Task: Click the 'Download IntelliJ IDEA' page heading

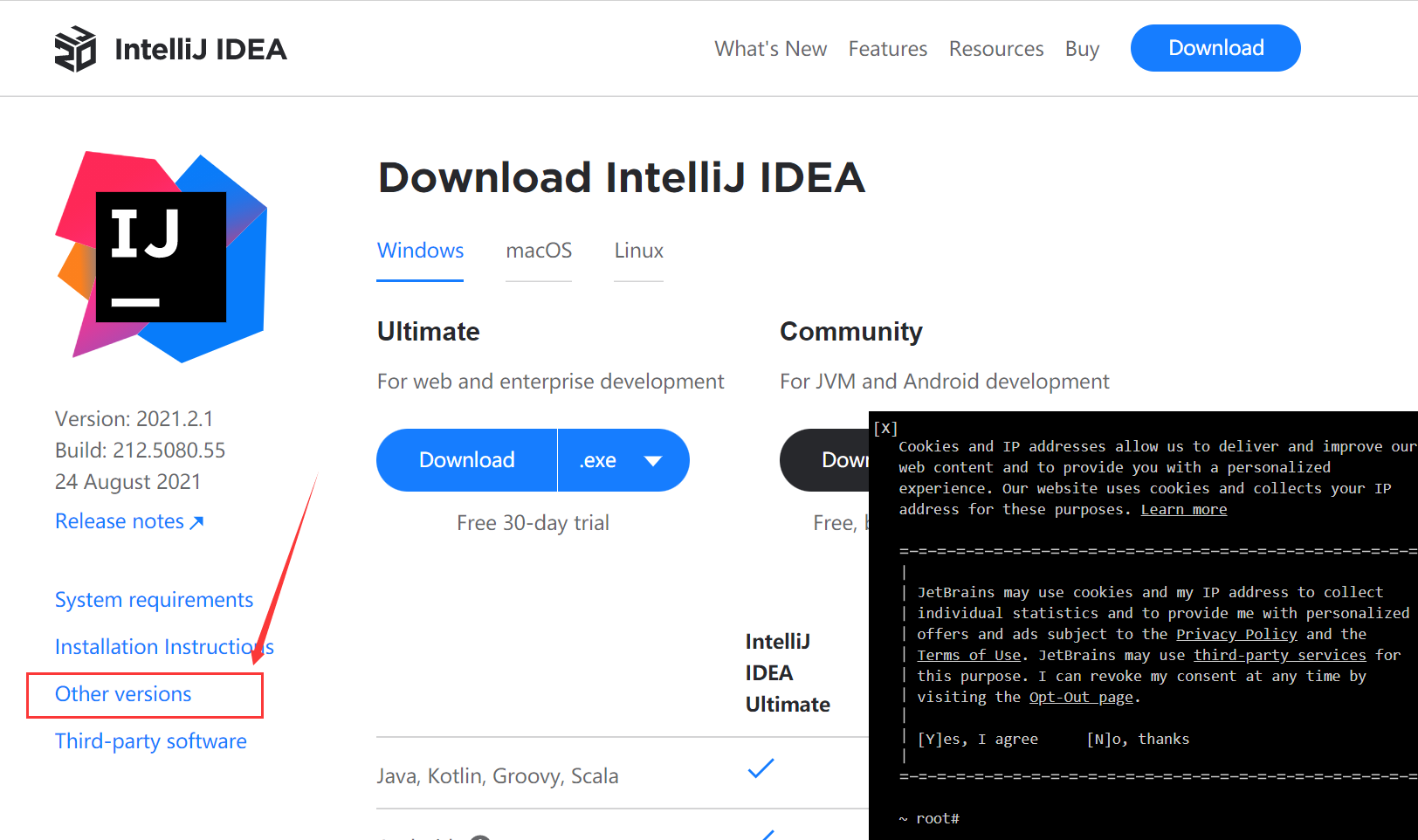Action: pyautogui.click(x=622, y=177)
